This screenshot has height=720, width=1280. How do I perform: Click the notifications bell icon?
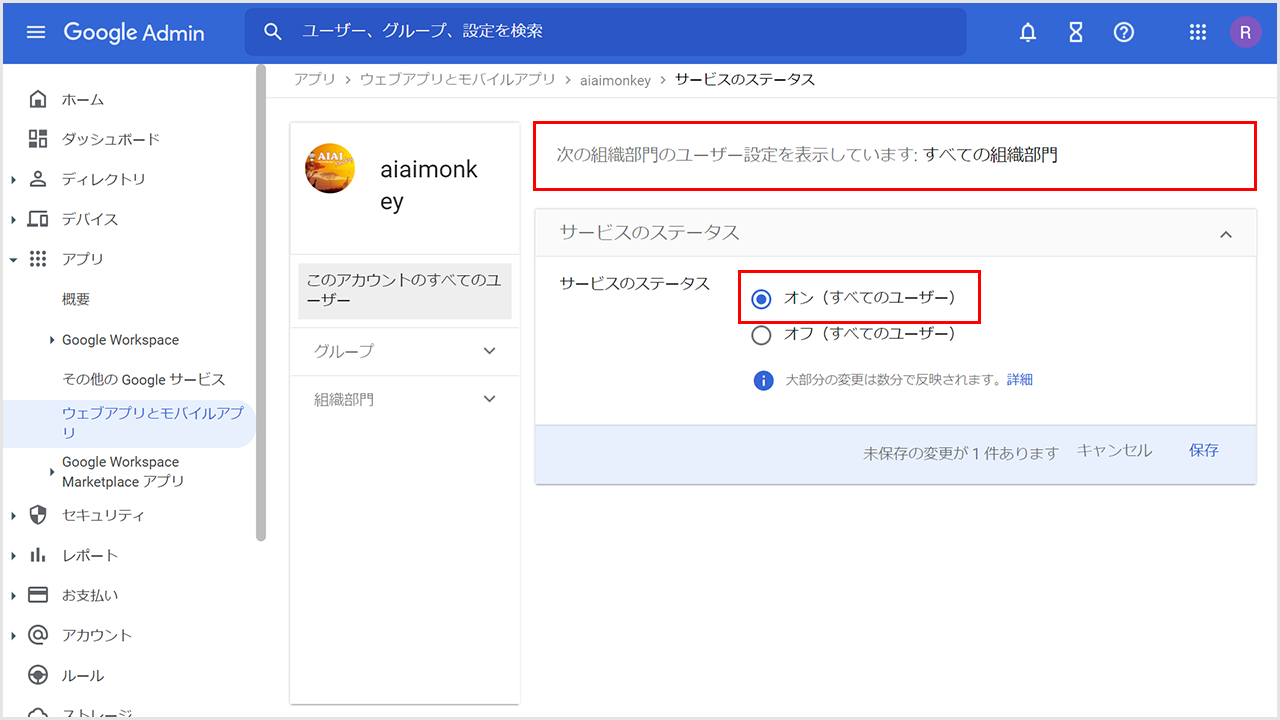click(x=1028, y=32)
